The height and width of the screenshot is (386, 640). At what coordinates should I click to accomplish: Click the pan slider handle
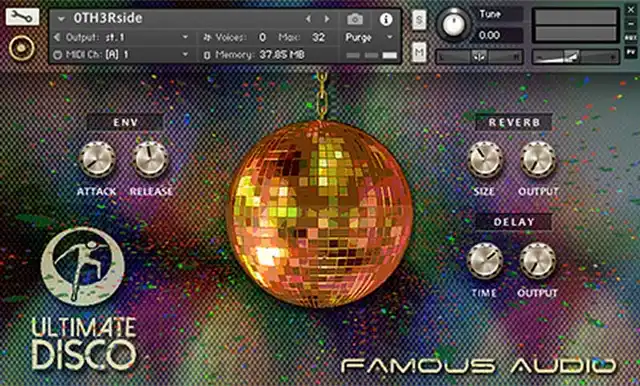(x=479, y=57)
